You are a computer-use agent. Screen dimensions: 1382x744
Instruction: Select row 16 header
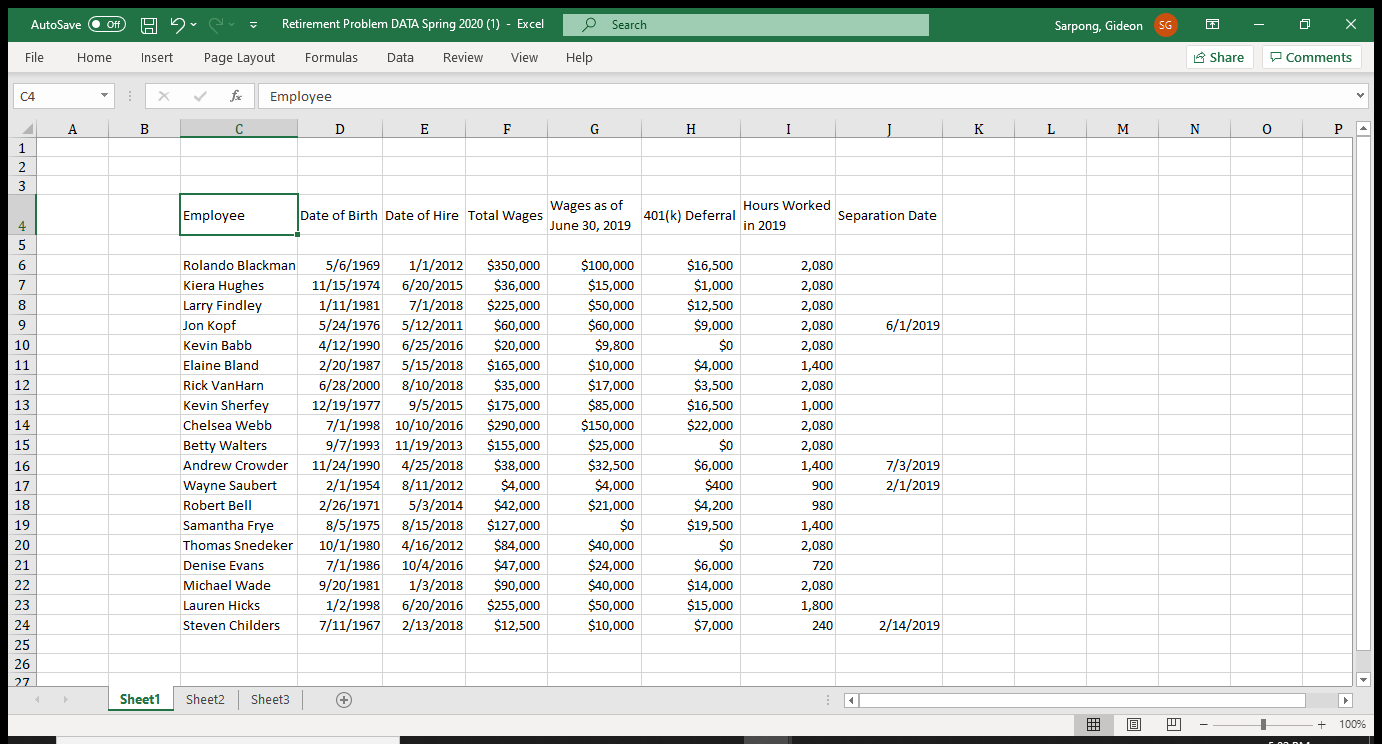(23, 465)
